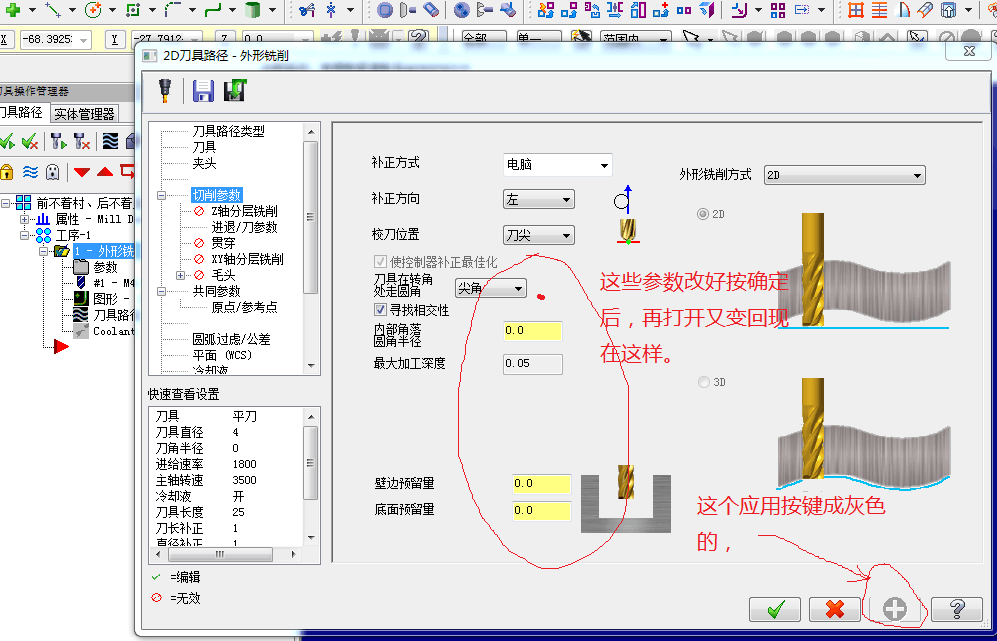The width and height of the screenshot is (997, 641).
Task: Click the X coordinate label button
Action: point(4,40)
